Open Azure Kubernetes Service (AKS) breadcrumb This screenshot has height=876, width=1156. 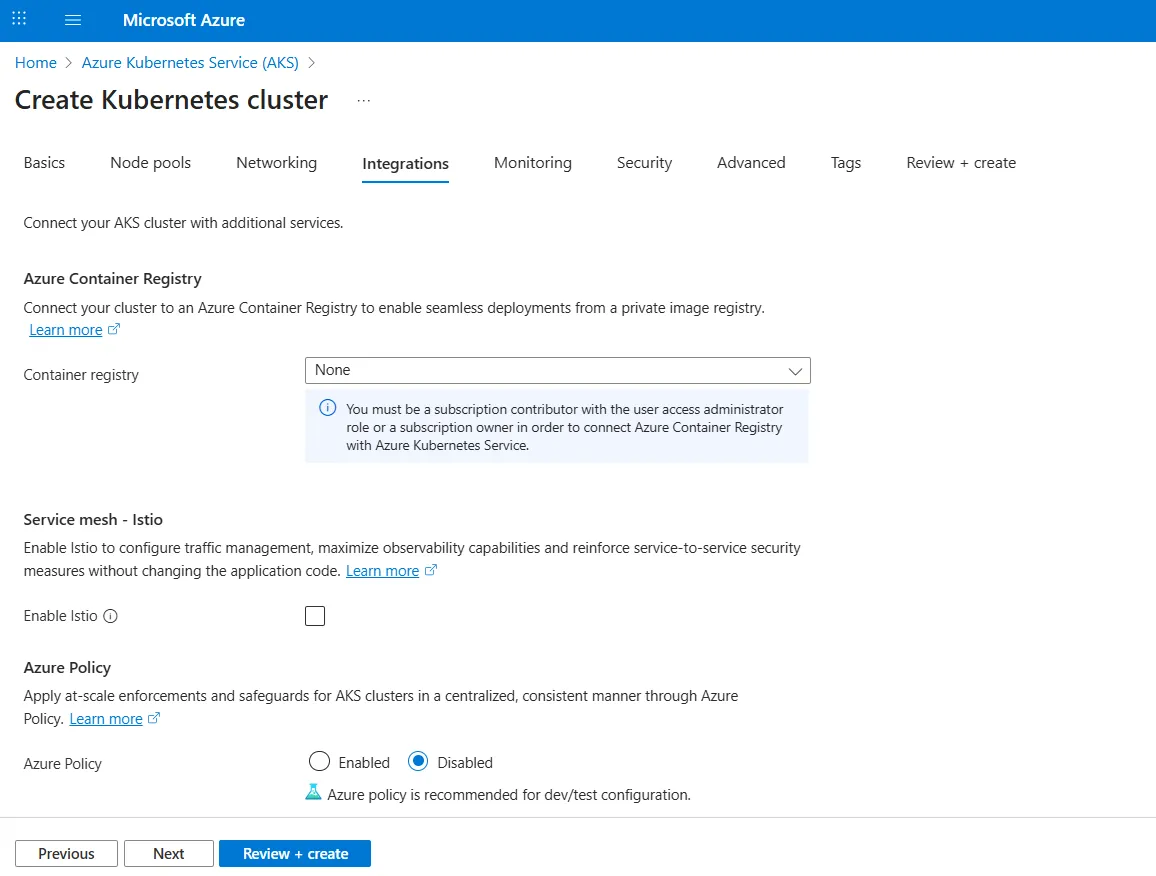[x=190, y=63]
